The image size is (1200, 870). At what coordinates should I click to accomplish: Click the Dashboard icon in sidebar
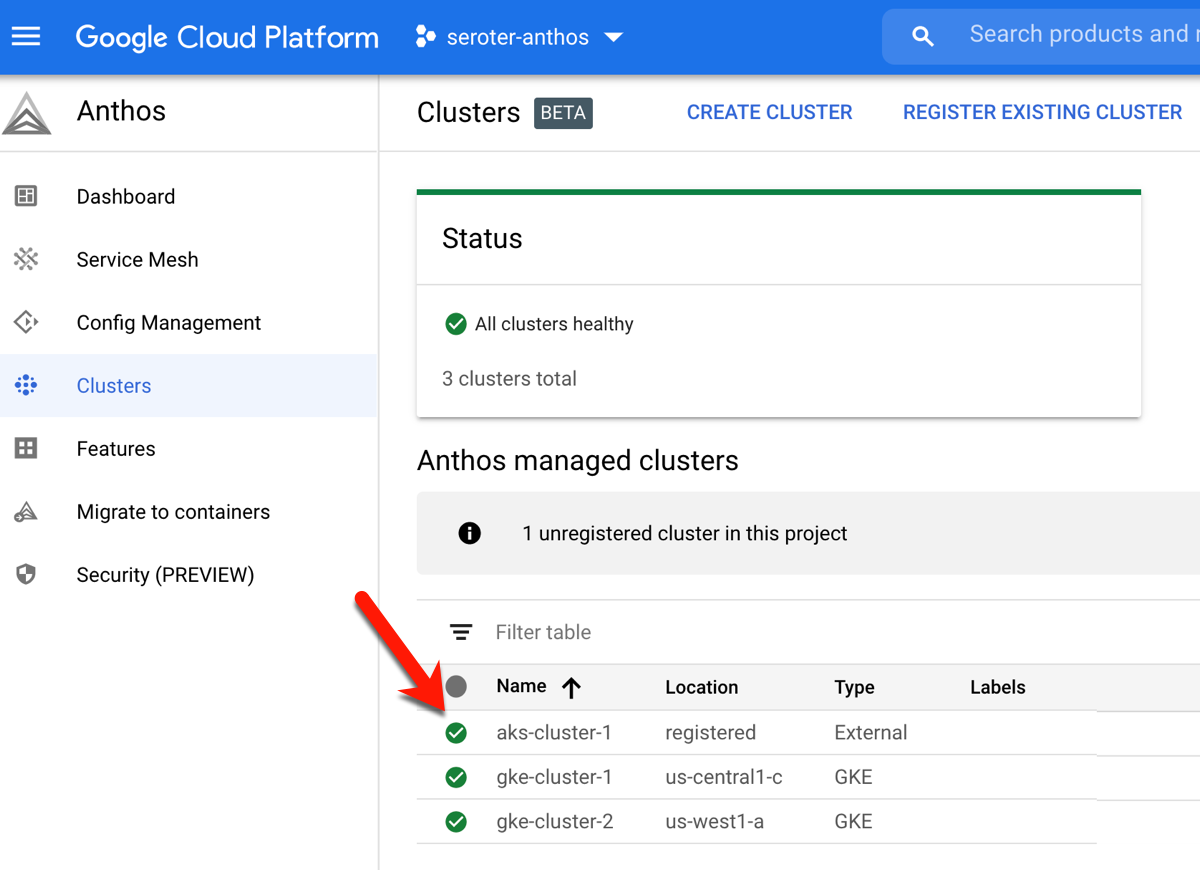point(26,196)
